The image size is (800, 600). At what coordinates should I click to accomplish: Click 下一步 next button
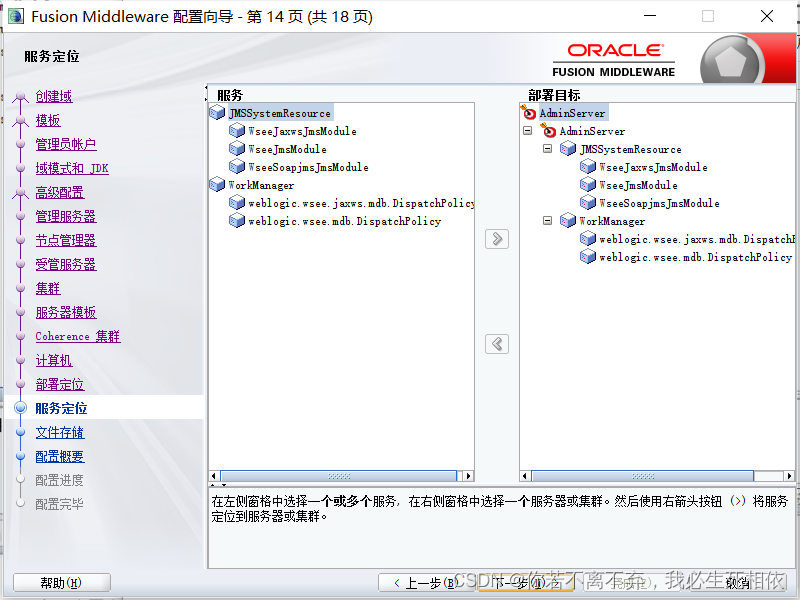526,583
